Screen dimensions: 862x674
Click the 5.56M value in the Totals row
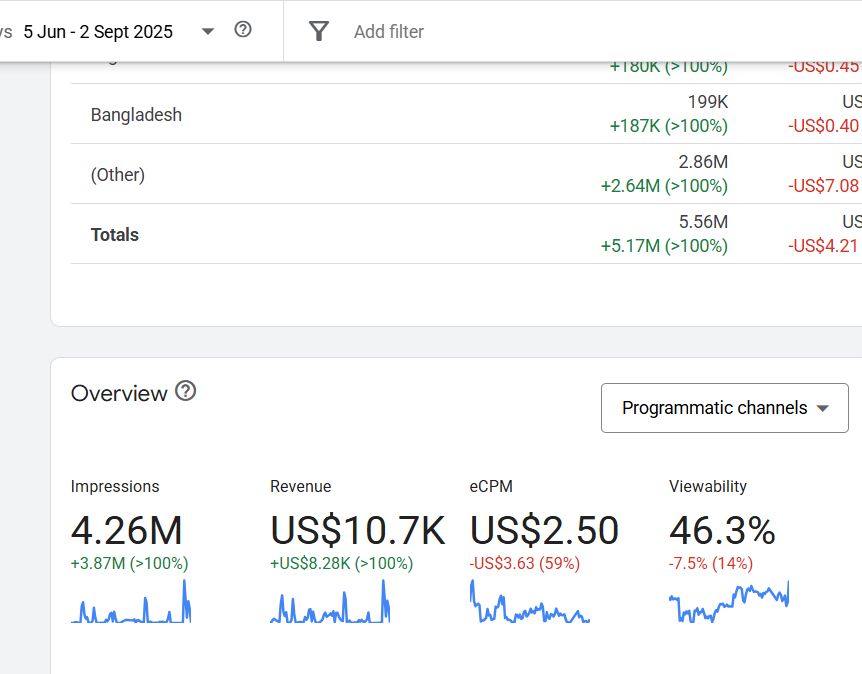(703, 222)
